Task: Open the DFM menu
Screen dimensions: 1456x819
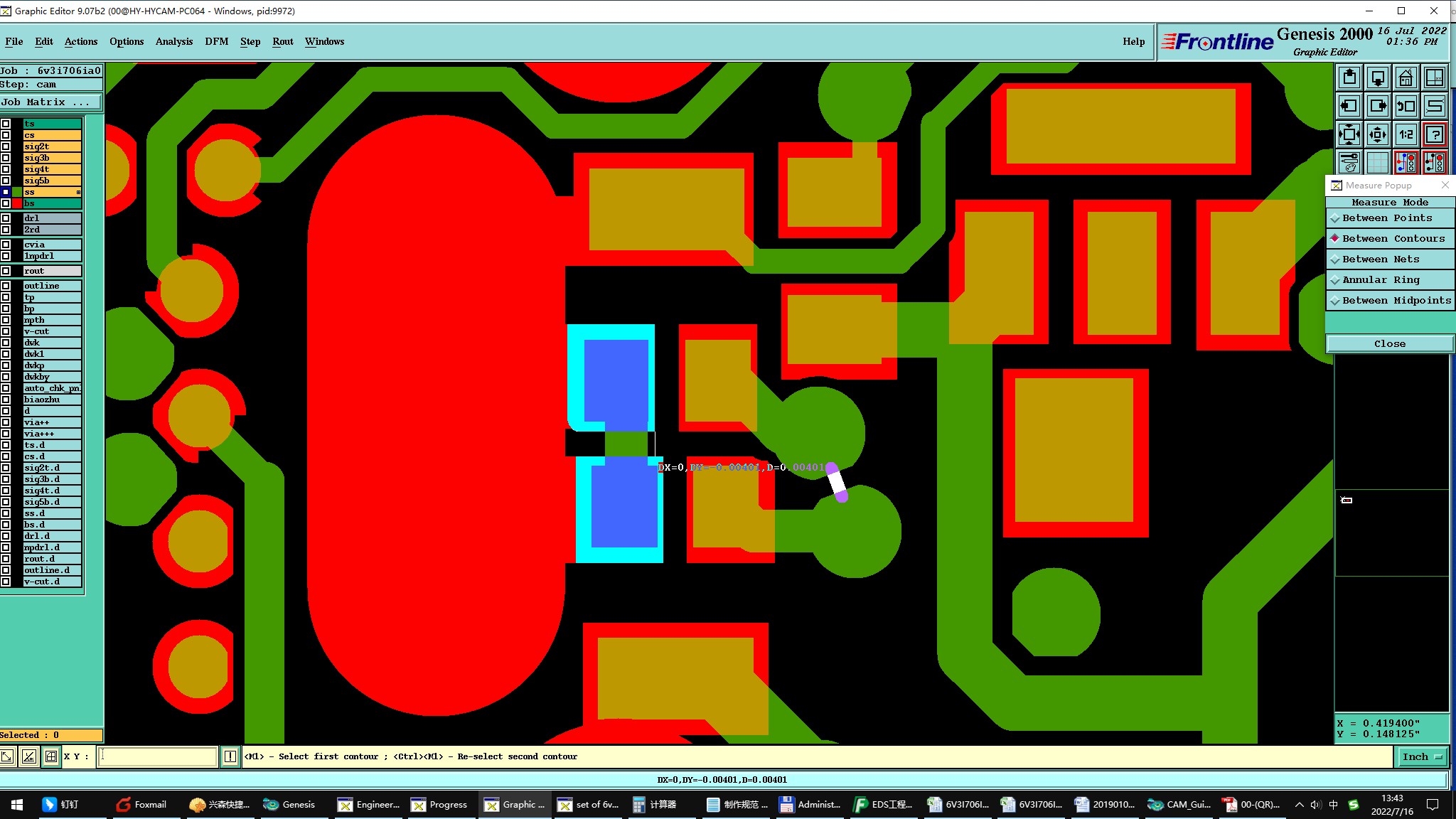Action: pos(216,41)
